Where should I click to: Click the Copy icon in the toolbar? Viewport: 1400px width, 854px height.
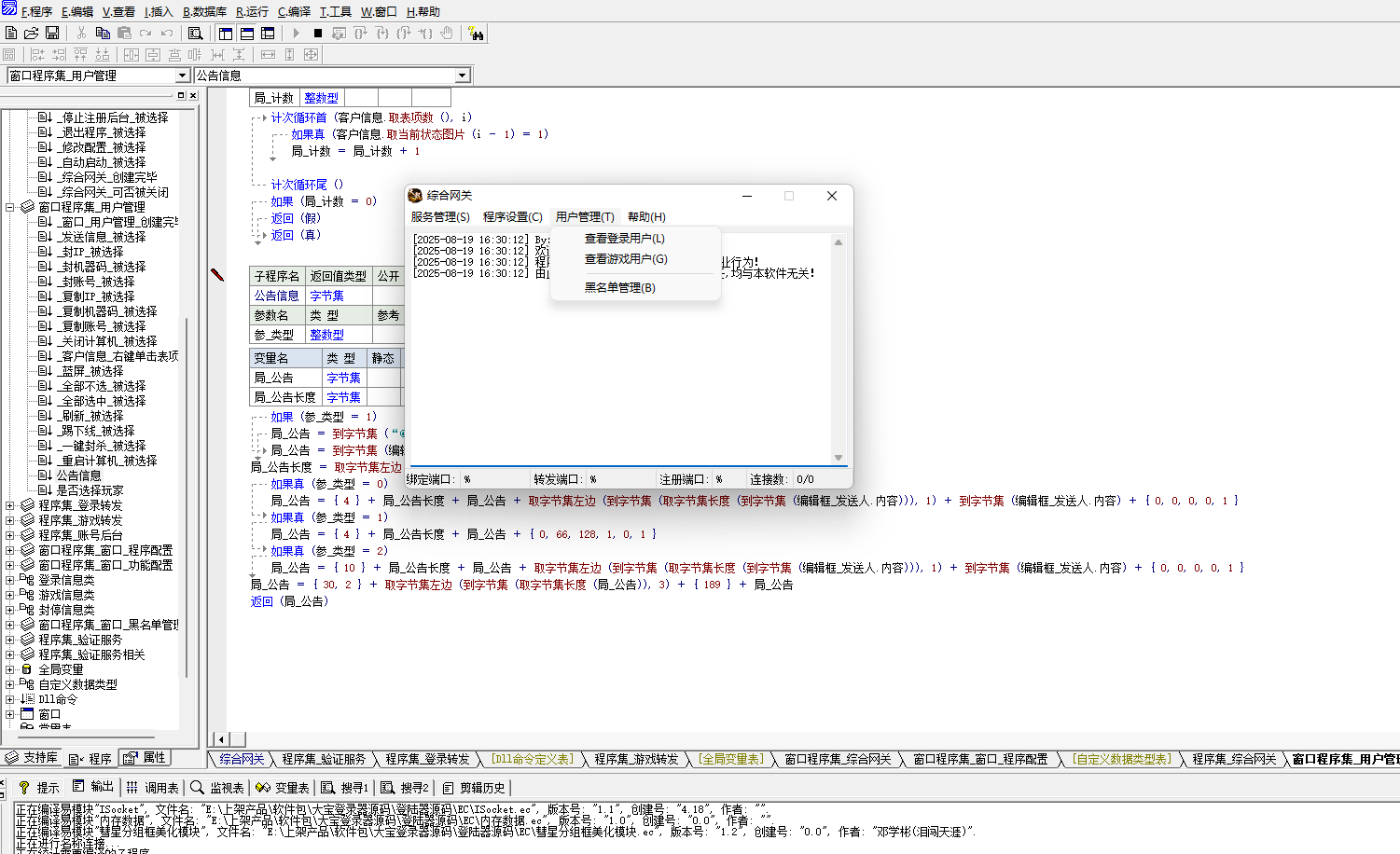click(103, 33)
